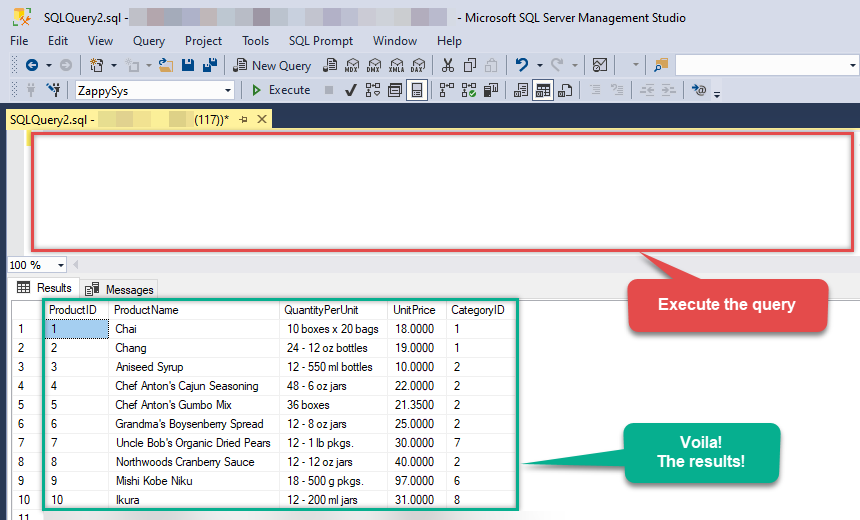Switch to the Messages tab
The image size is (860, 520).
click(x=120, y=289)
